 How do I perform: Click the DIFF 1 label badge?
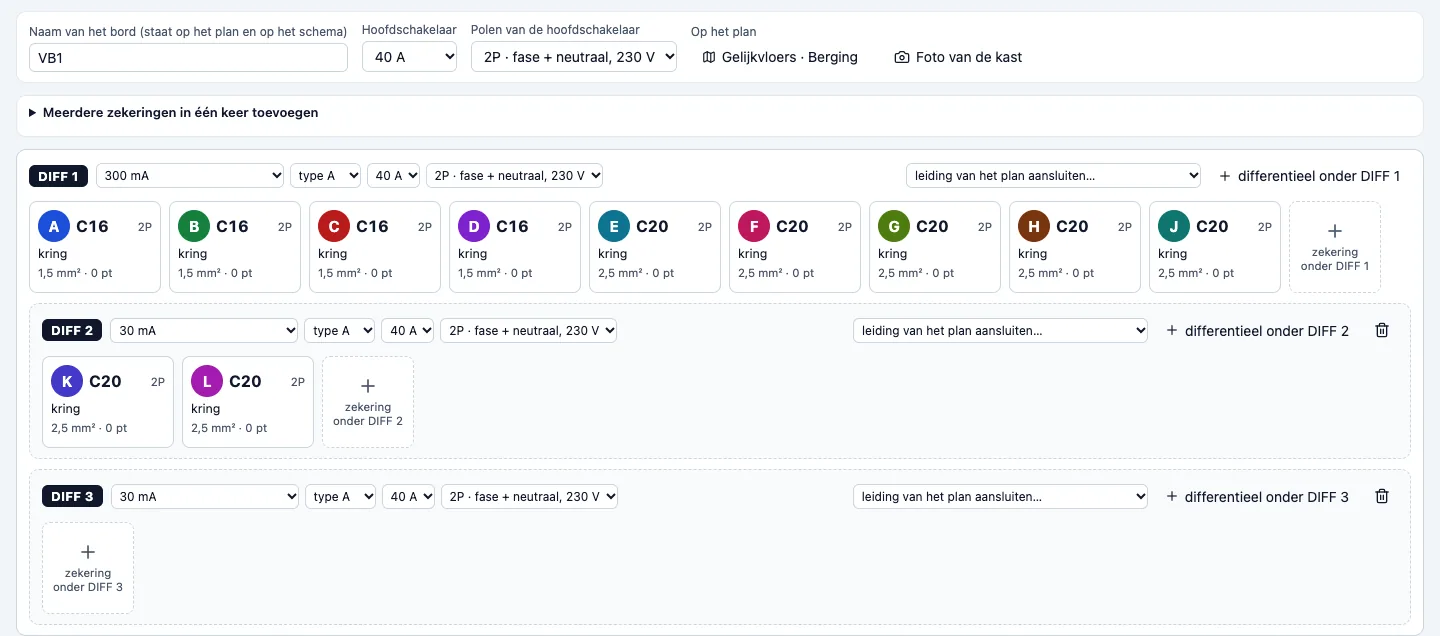point(59,176)
